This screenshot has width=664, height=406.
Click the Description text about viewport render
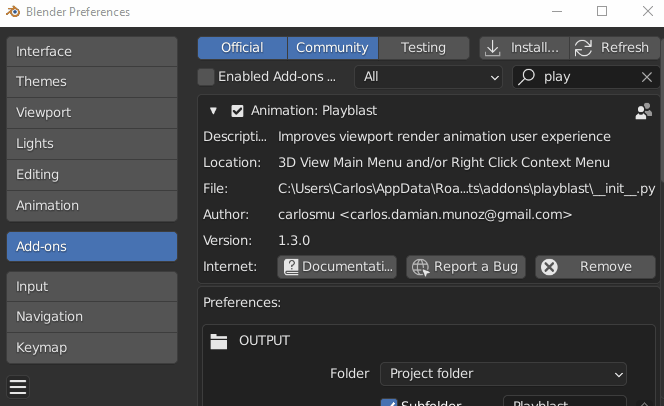(x=444, y=137)
